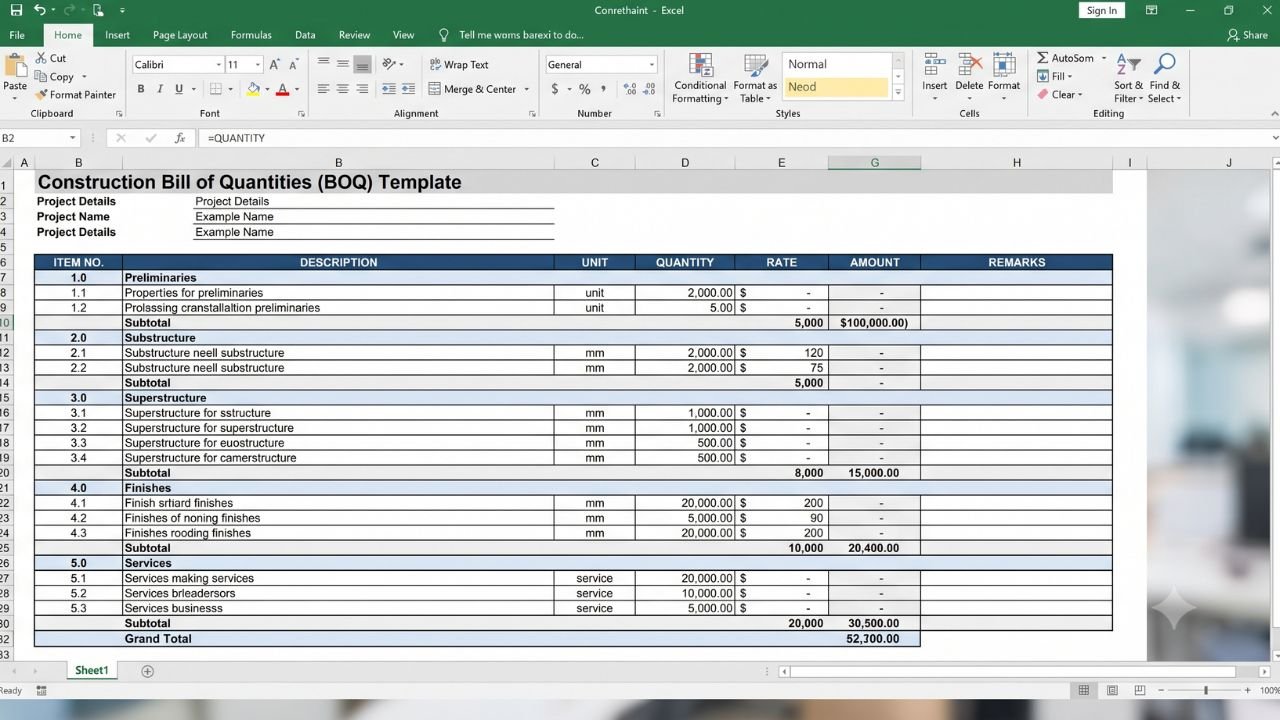The height and width of the screenshot is (720, 1280).
Task: Click the Sign In button
Action: point(1102,10)
